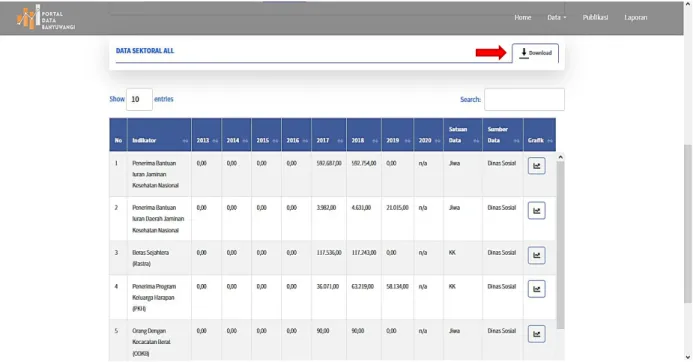Select Beras Sejahtera (Rastra) indicator text

(150, 258)
